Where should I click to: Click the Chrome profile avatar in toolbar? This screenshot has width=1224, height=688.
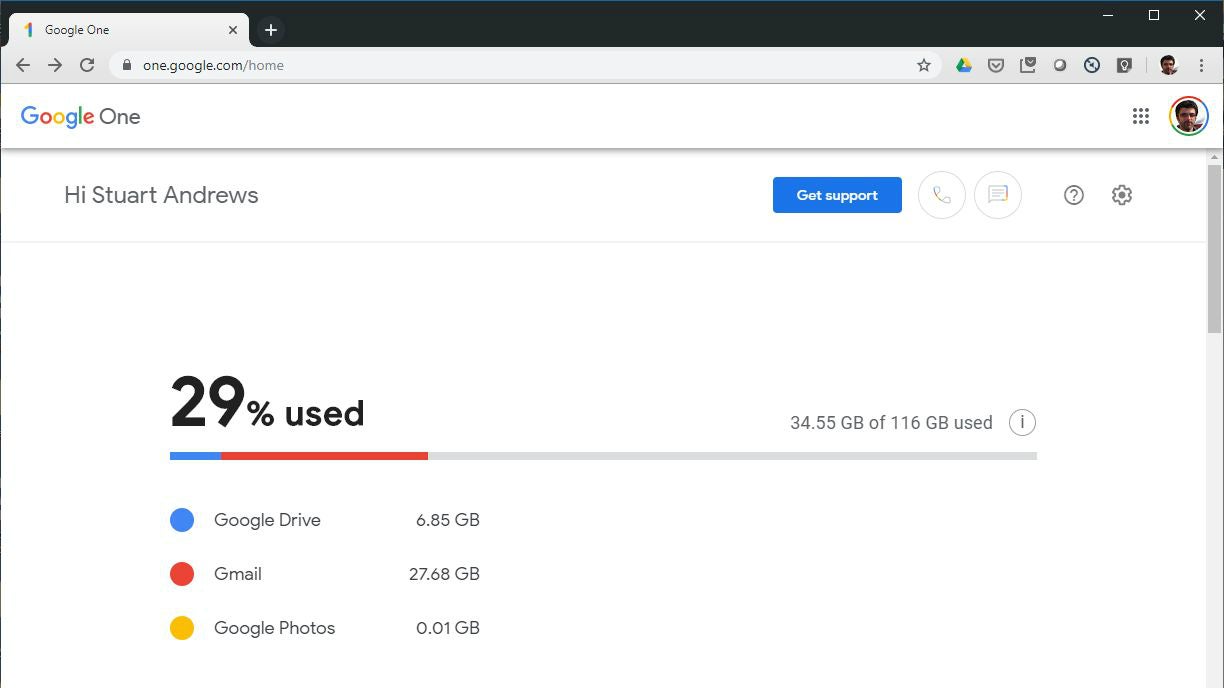[1168, 65]
